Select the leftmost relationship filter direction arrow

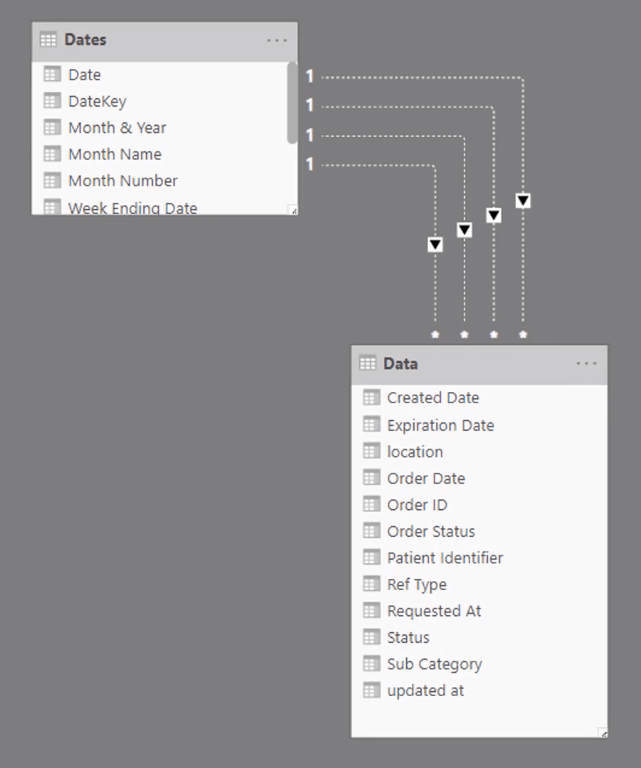tap(435, 244)
